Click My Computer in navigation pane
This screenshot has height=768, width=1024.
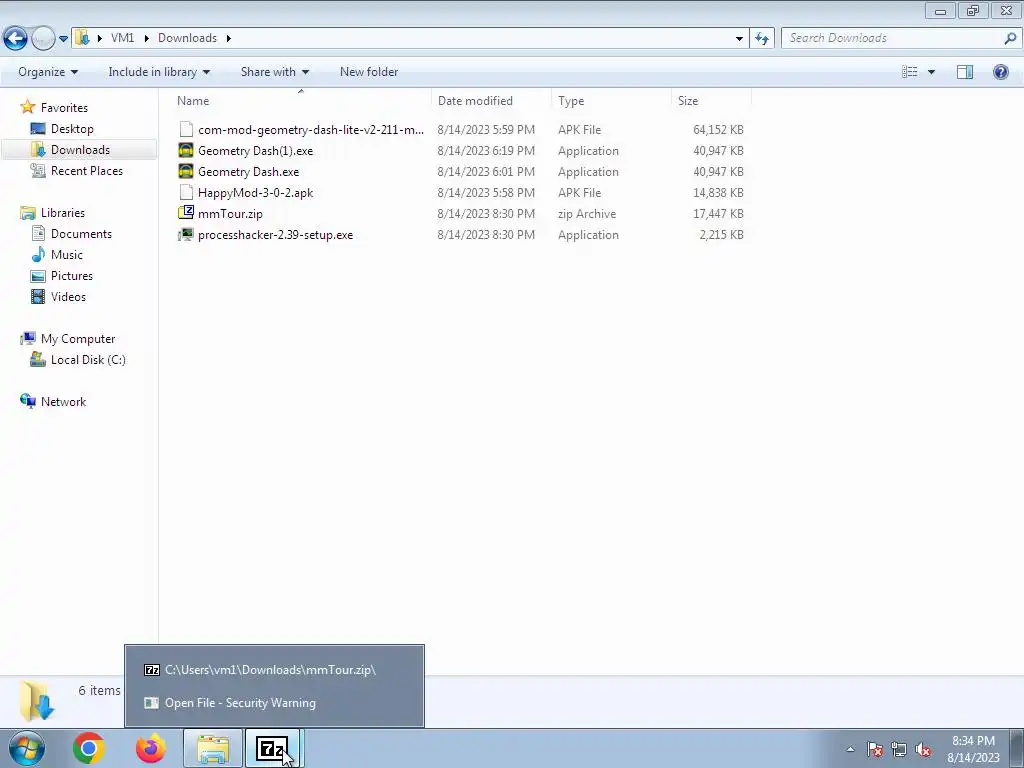pyautogui.click(x=78, y=338)
